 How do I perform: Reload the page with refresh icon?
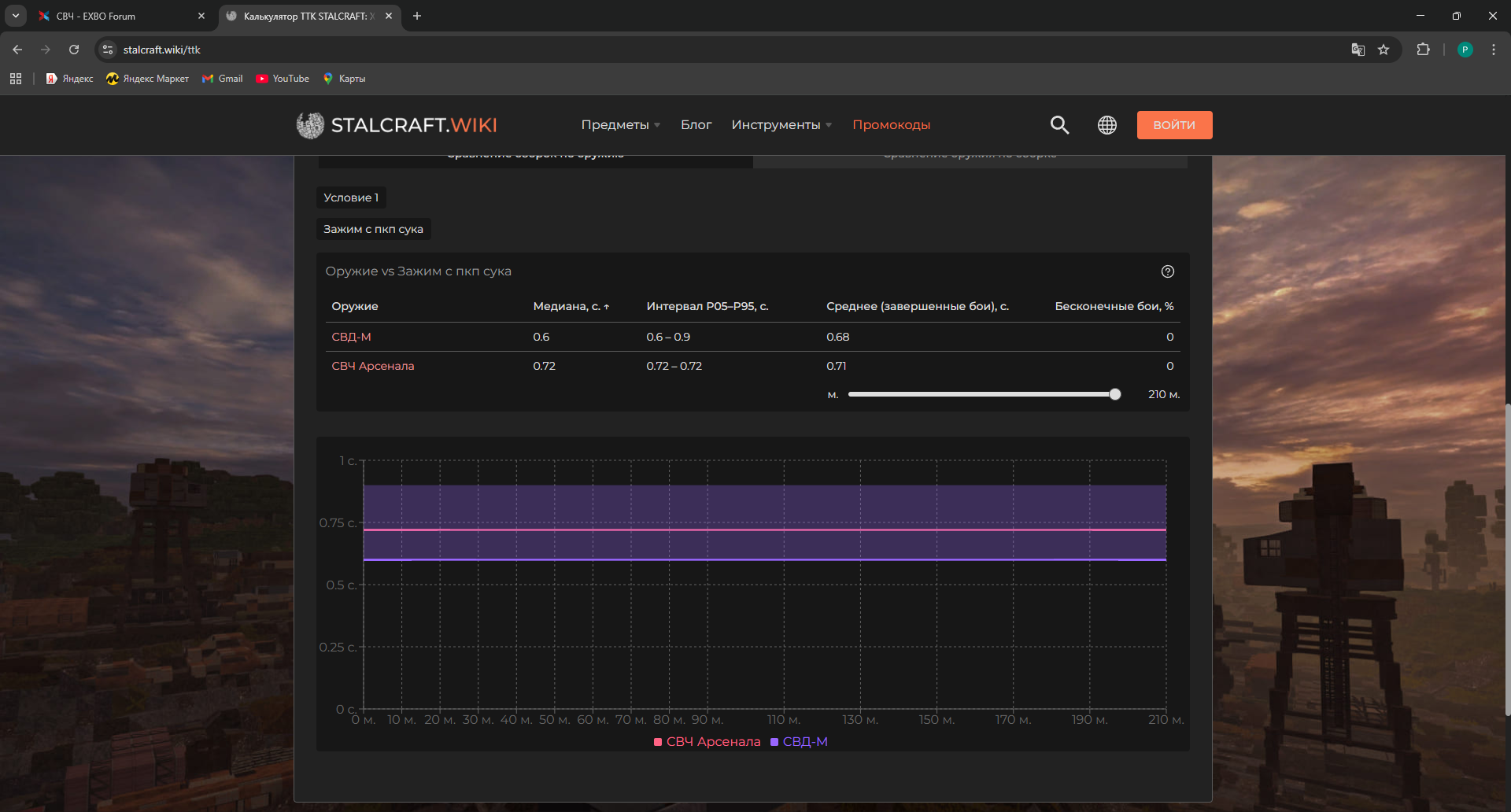[x=74, y=50]
